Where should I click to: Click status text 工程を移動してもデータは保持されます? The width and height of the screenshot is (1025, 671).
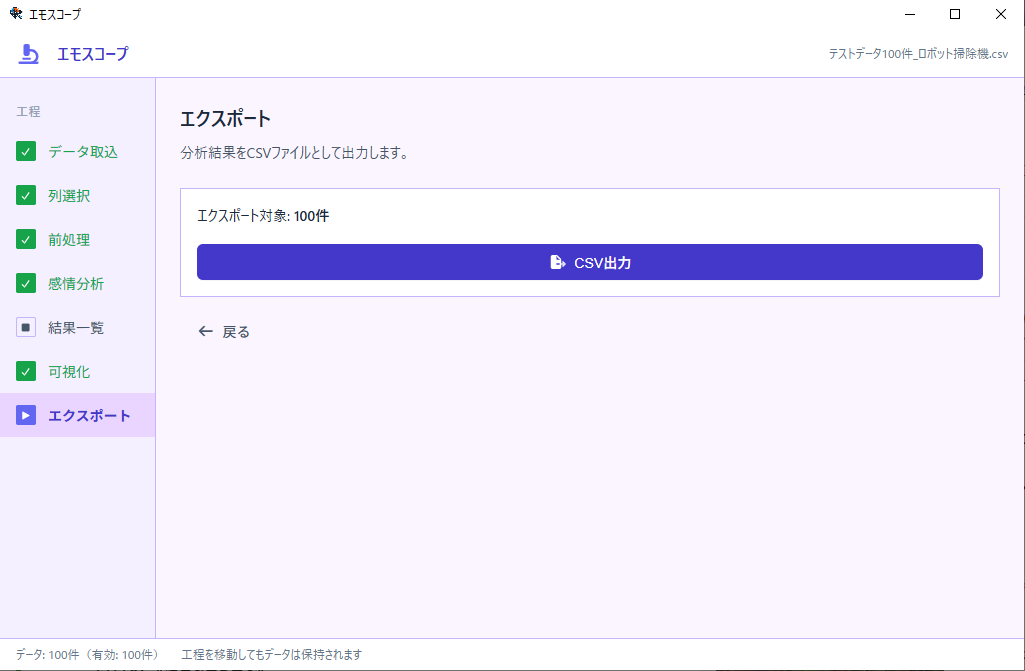click(271, 655)
